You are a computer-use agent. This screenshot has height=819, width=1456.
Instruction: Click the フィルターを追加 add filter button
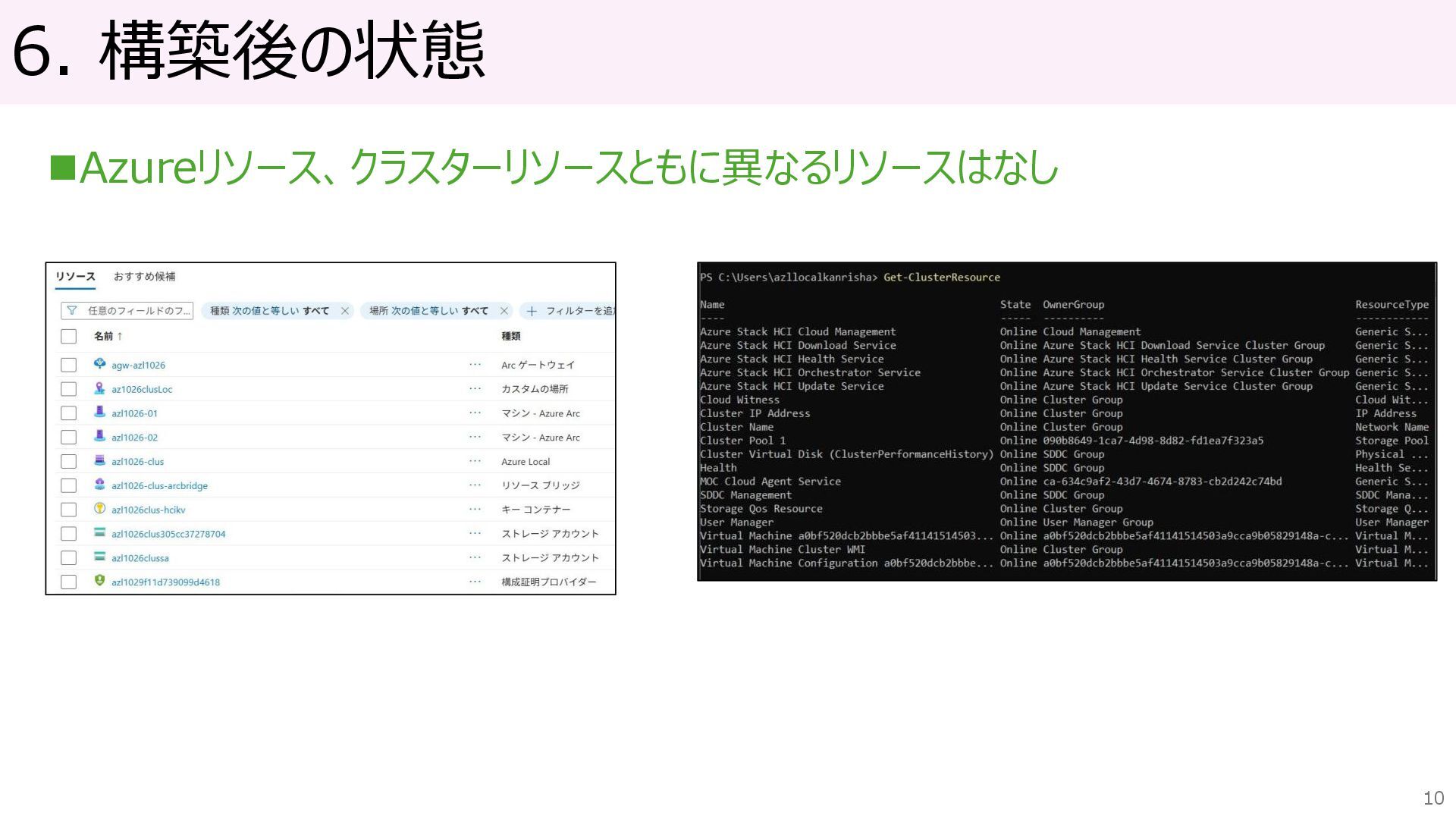(x=570, y=311)
